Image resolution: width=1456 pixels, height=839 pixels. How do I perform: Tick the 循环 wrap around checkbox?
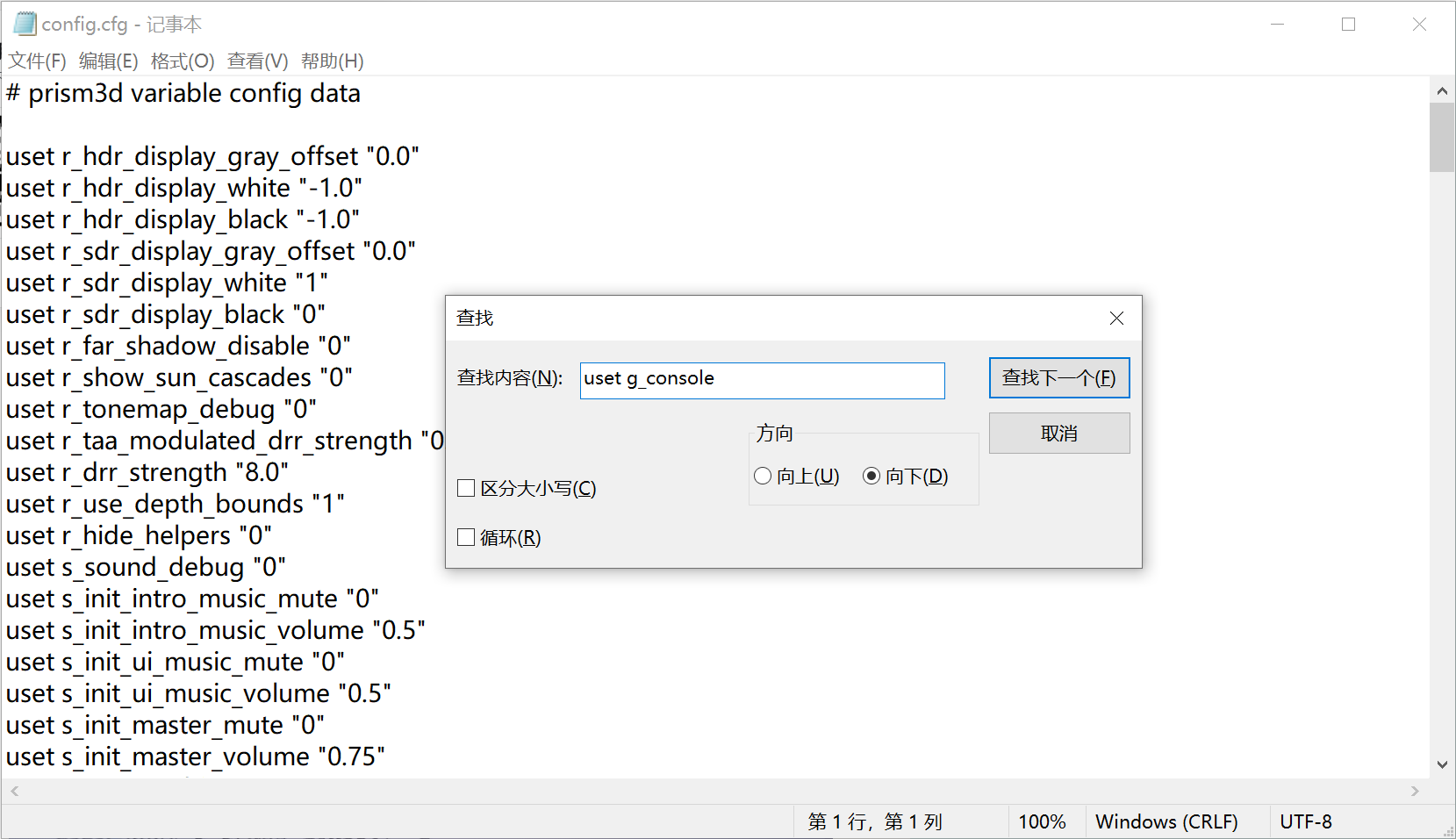coord(467,538)
